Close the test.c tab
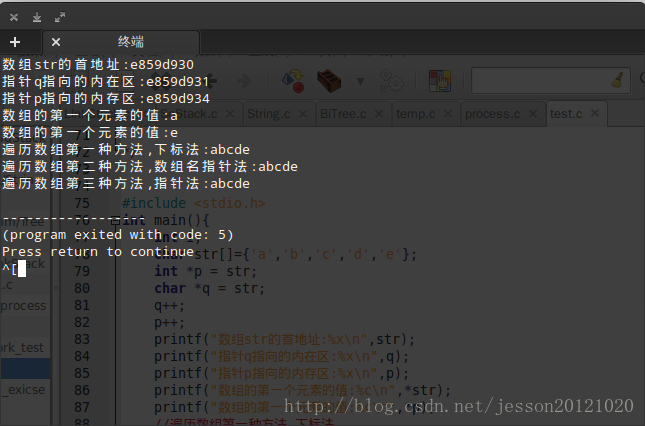 pyautogui.click(x=595, y=113)
